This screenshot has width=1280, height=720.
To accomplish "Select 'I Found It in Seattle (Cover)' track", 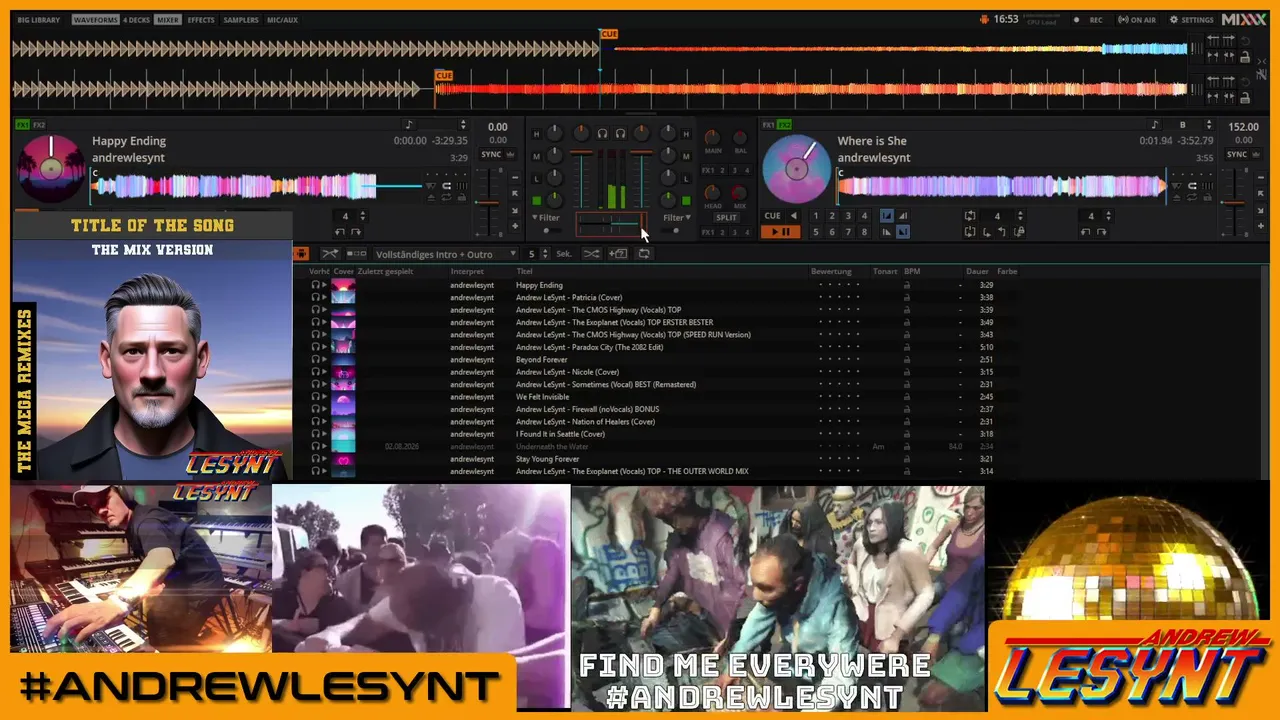I will (x=560, y=434).
